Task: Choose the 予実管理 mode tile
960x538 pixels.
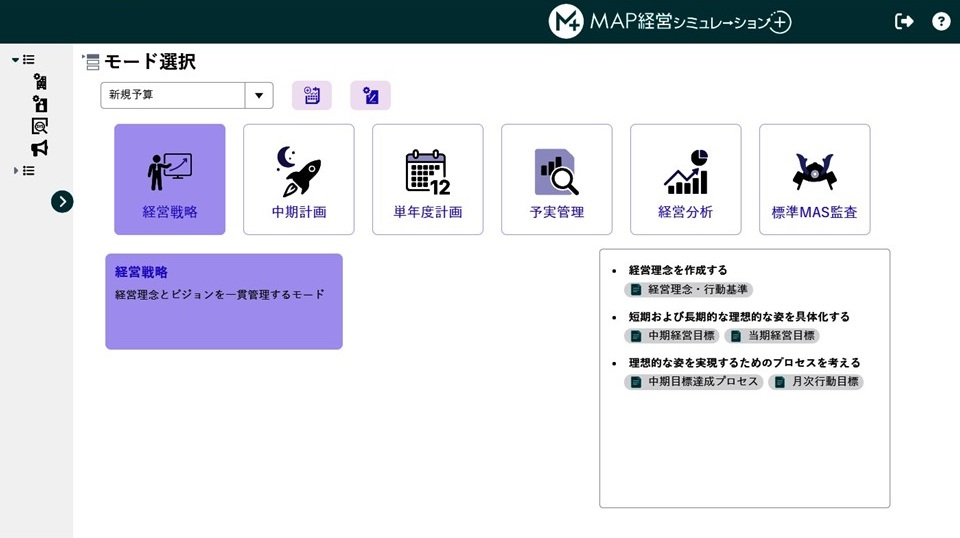Action: pos(557,180)
